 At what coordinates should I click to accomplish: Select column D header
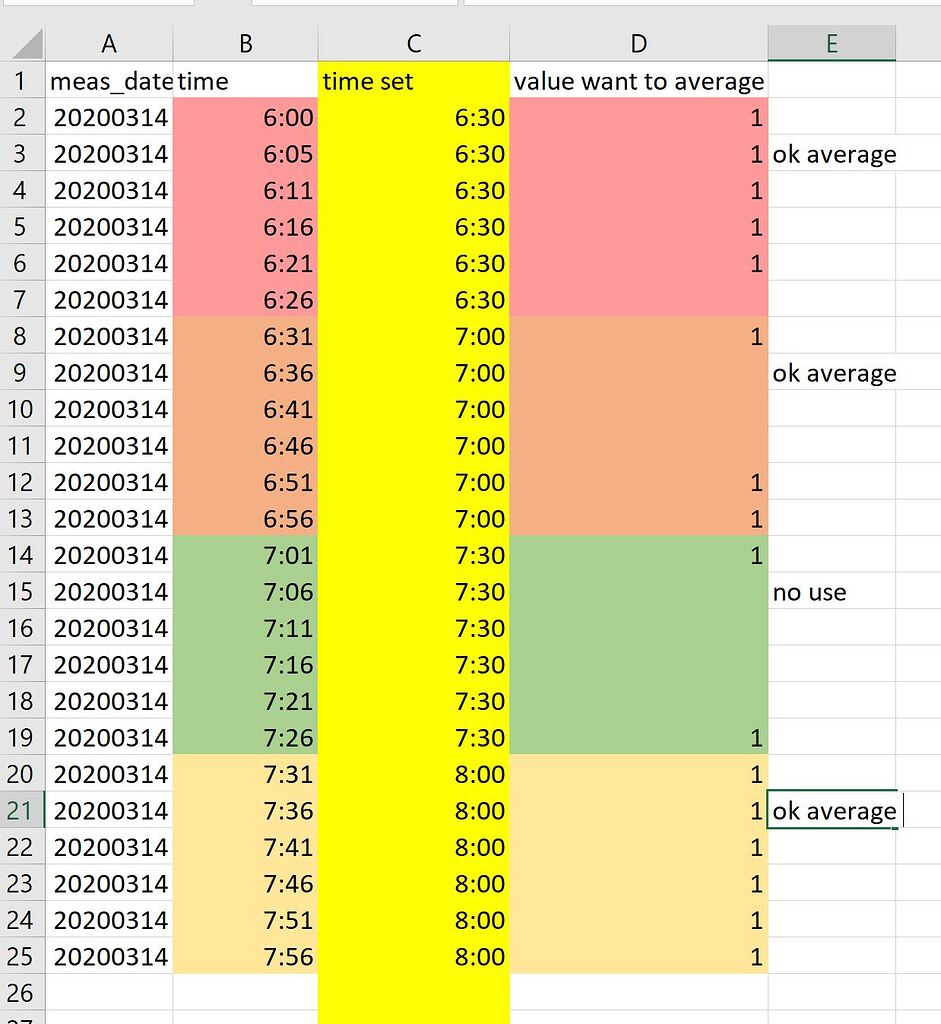tap(639, 43)
